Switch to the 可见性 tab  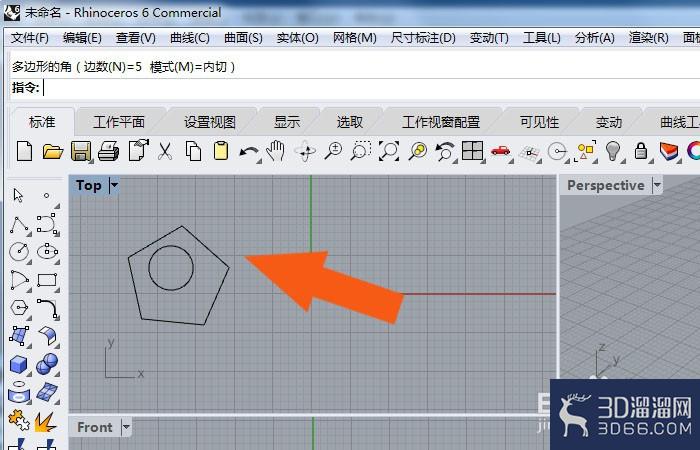(x=539, y=122)
